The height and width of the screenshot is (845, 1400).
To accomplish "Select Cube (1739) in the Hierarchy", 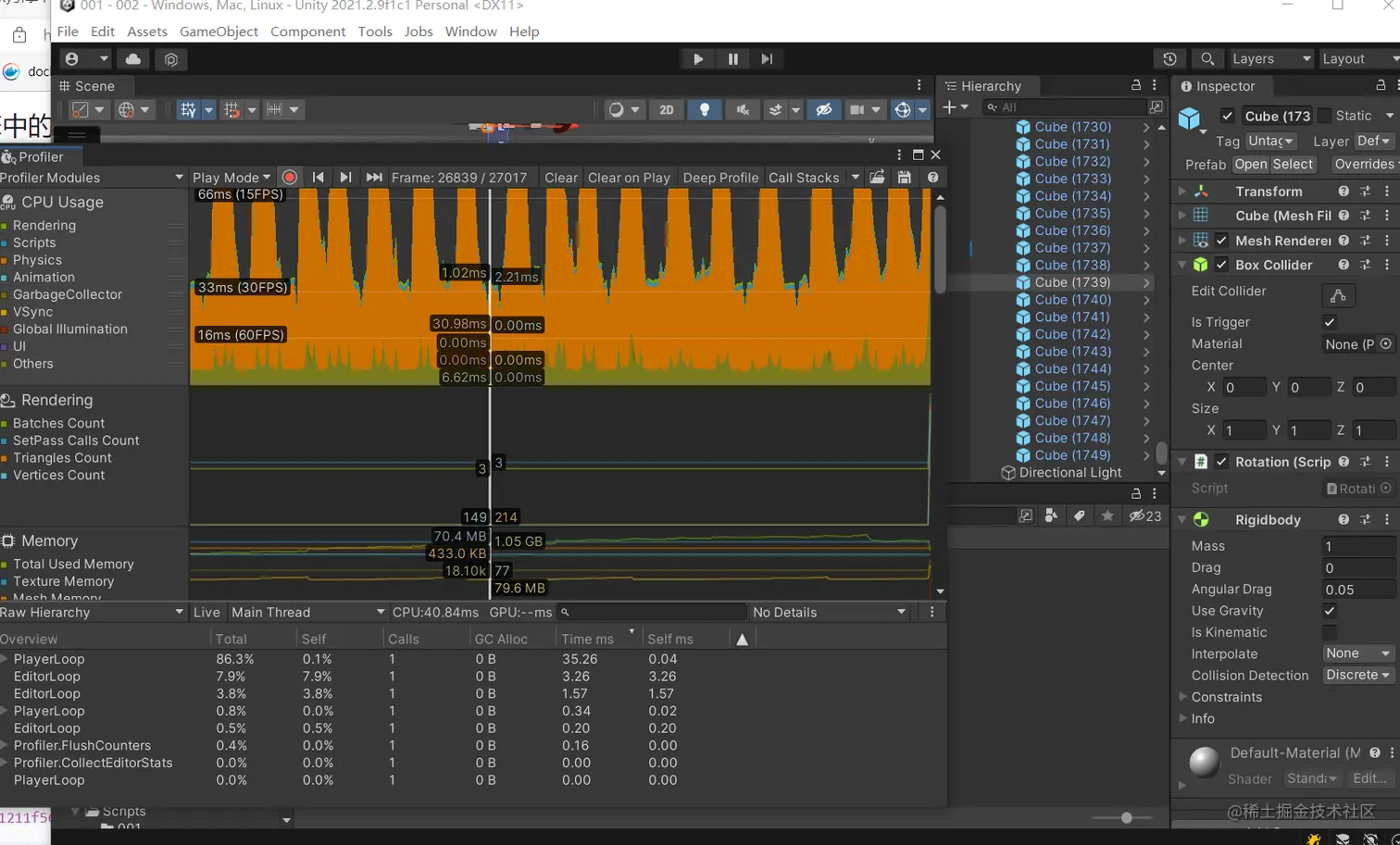I will [x=1072, y=282].
